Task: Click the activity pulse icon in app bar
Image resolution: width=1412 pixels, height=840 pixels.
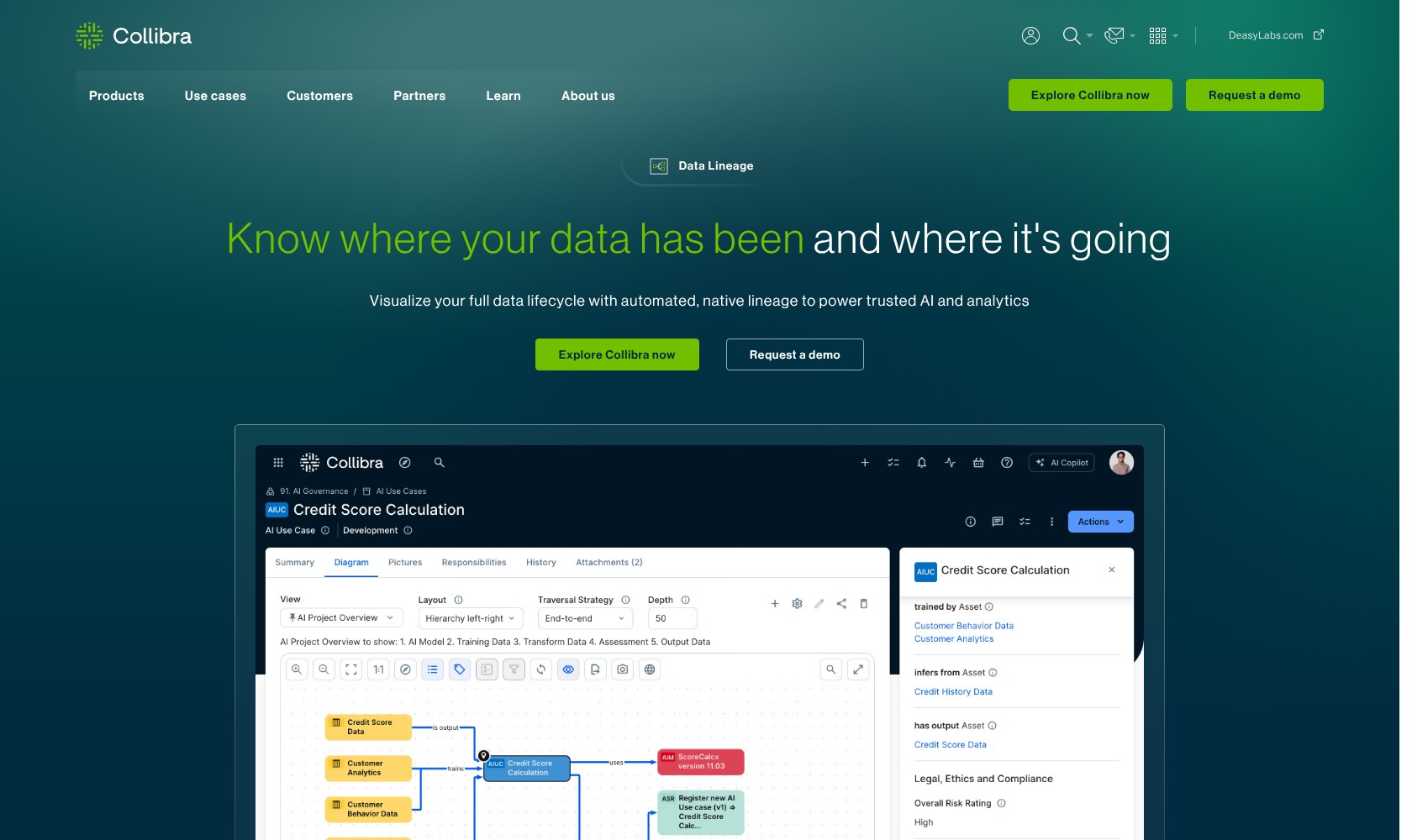Action: click(x=950, y=463)
